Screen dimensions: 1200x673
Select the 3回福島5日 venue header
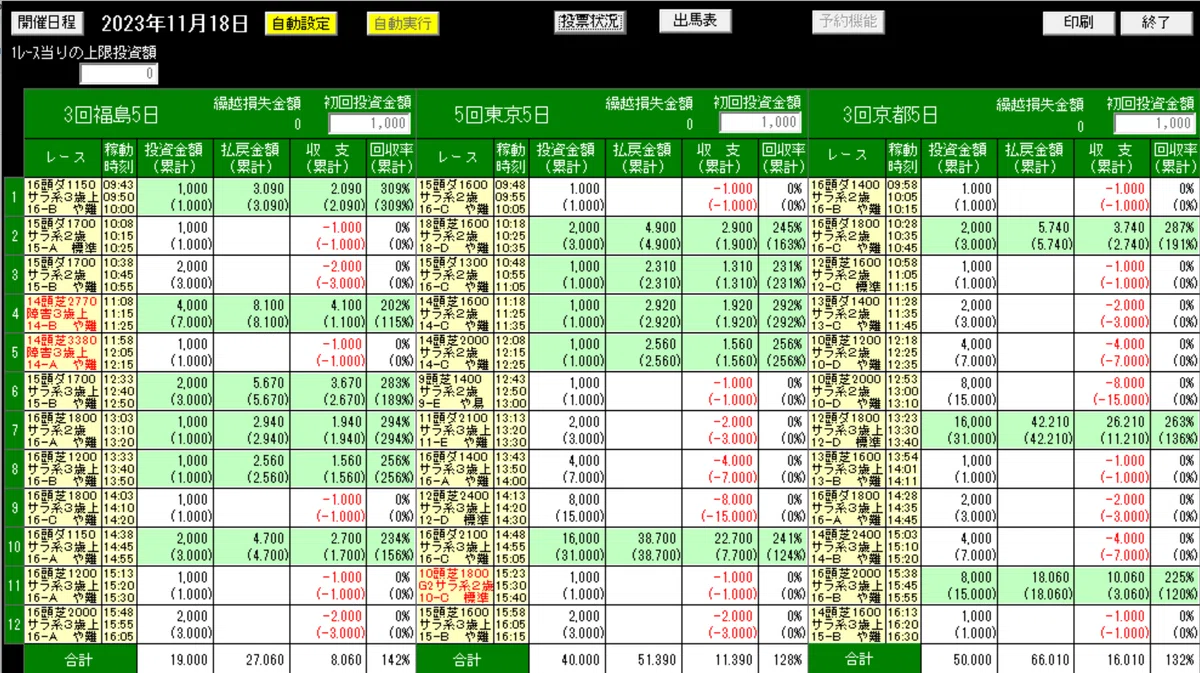pos(110,114)
